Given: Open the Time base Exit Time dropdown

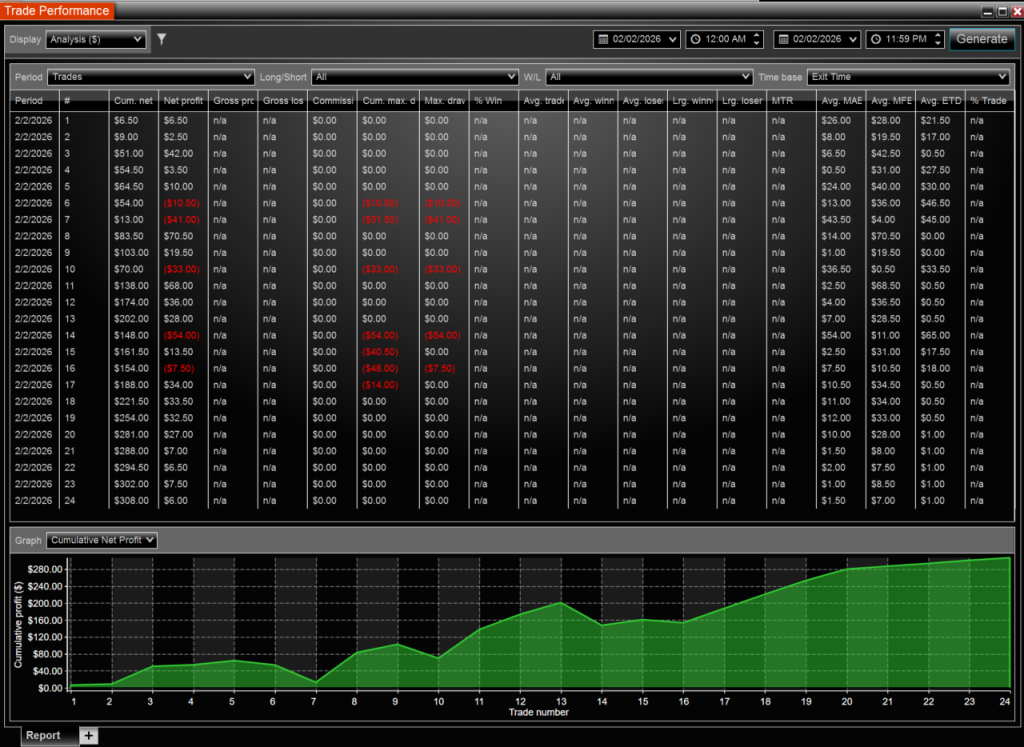Looking at the screenshot, I should pyautogui.click(x=908, y=76).
